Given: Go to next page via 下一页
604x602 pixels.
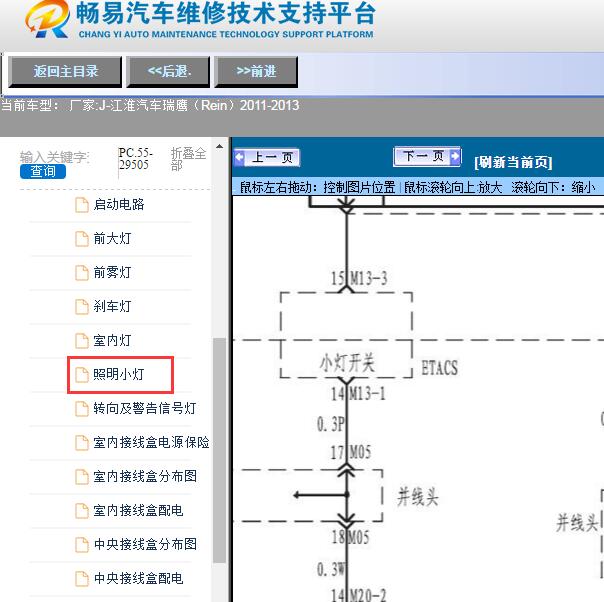Looking at the screenshot, I should click(x=427, y=156).
